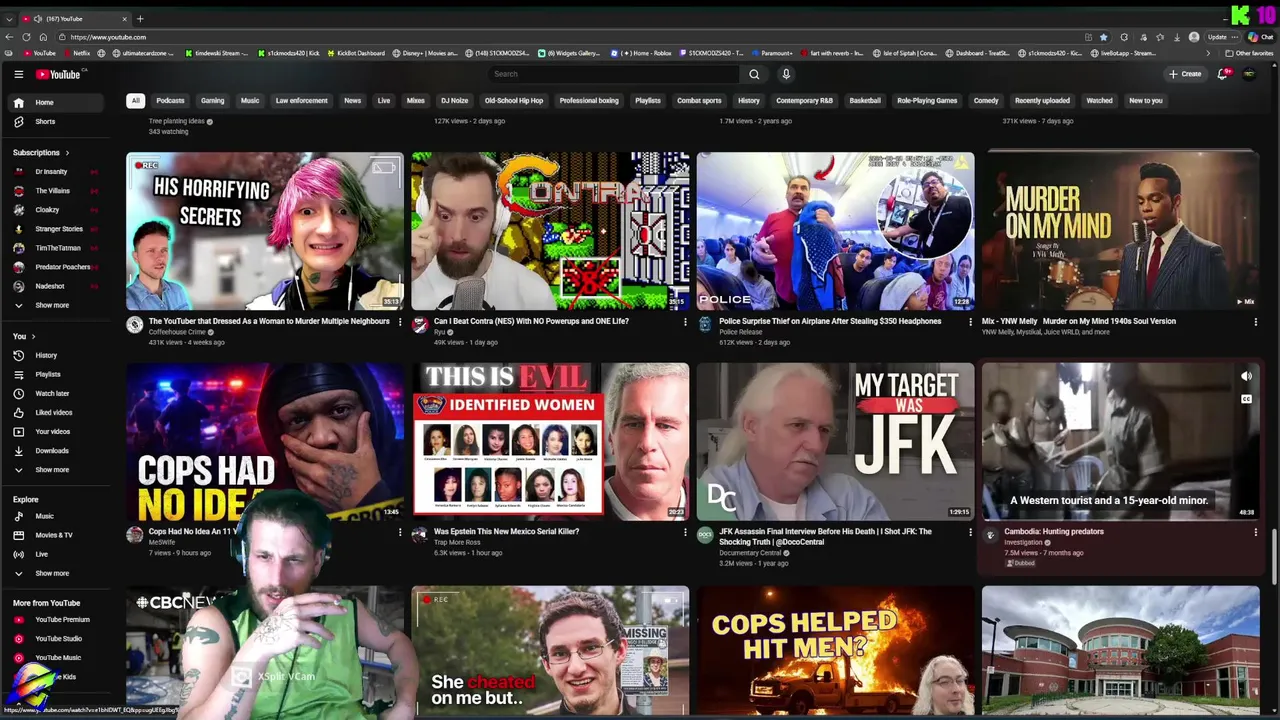Open Your videos in the sidebar
Screen dimensions: 1280x720
(x=58, y=431)
